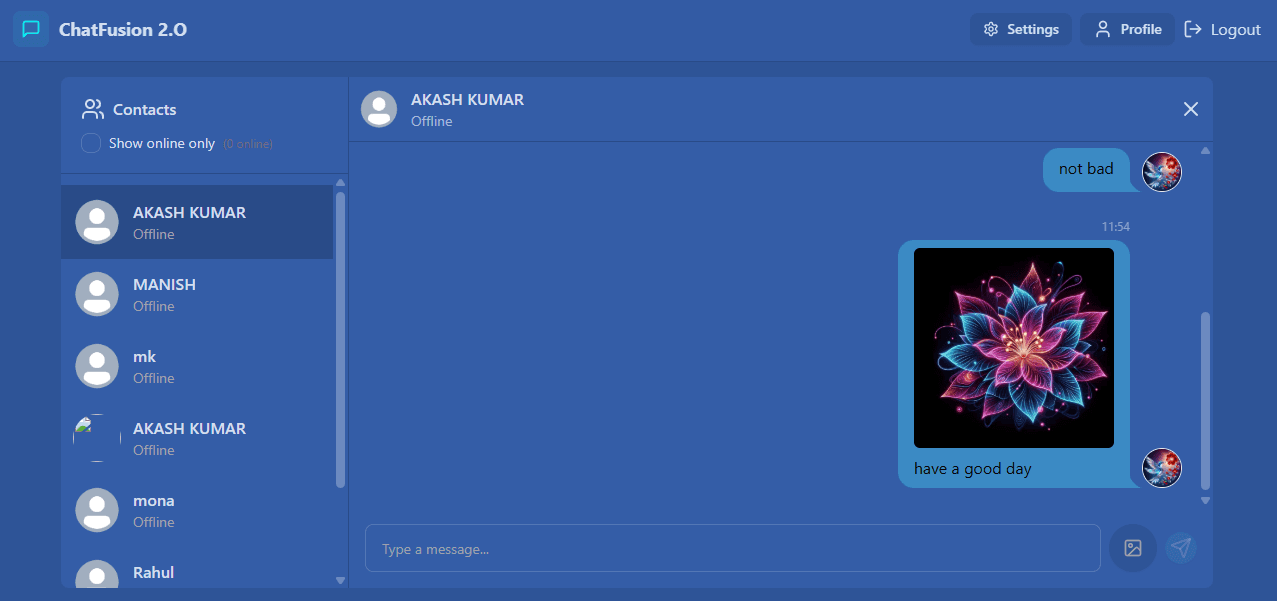Image resolution: width=1277 pixels, height=601 pixels.
Task: Log out of ChatFusion
Action: coord(1222,29)
